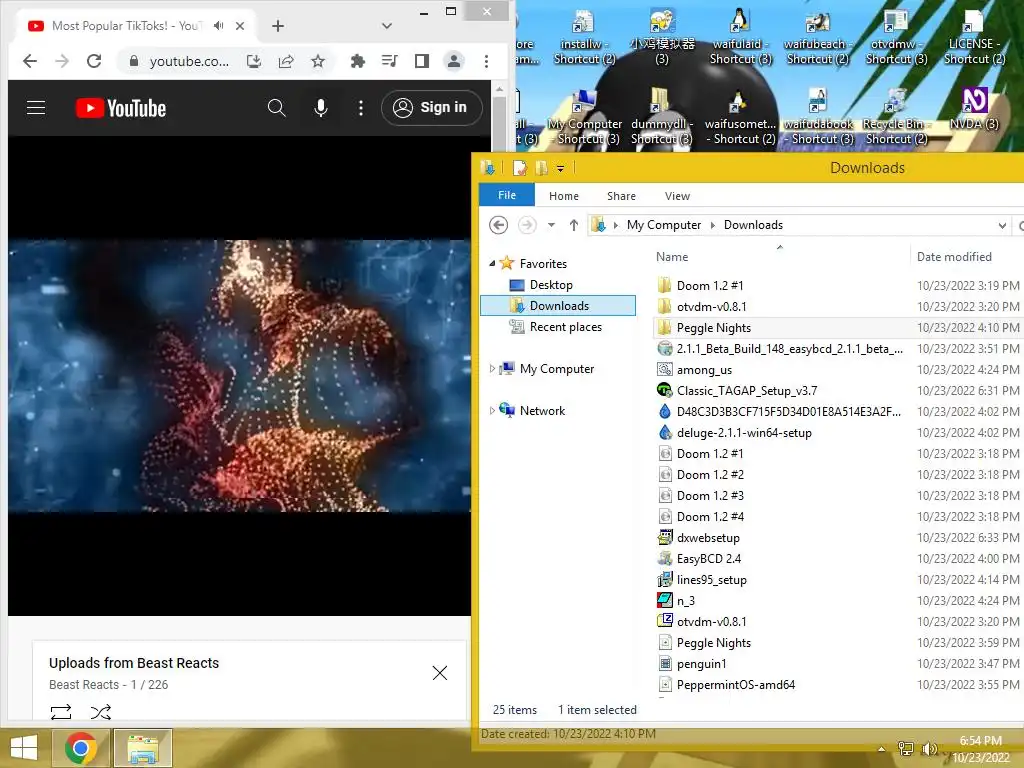Open Home ribbon tab in Explorer
Viewport: 1024px width, 768px height.
[x=564, y=196]
